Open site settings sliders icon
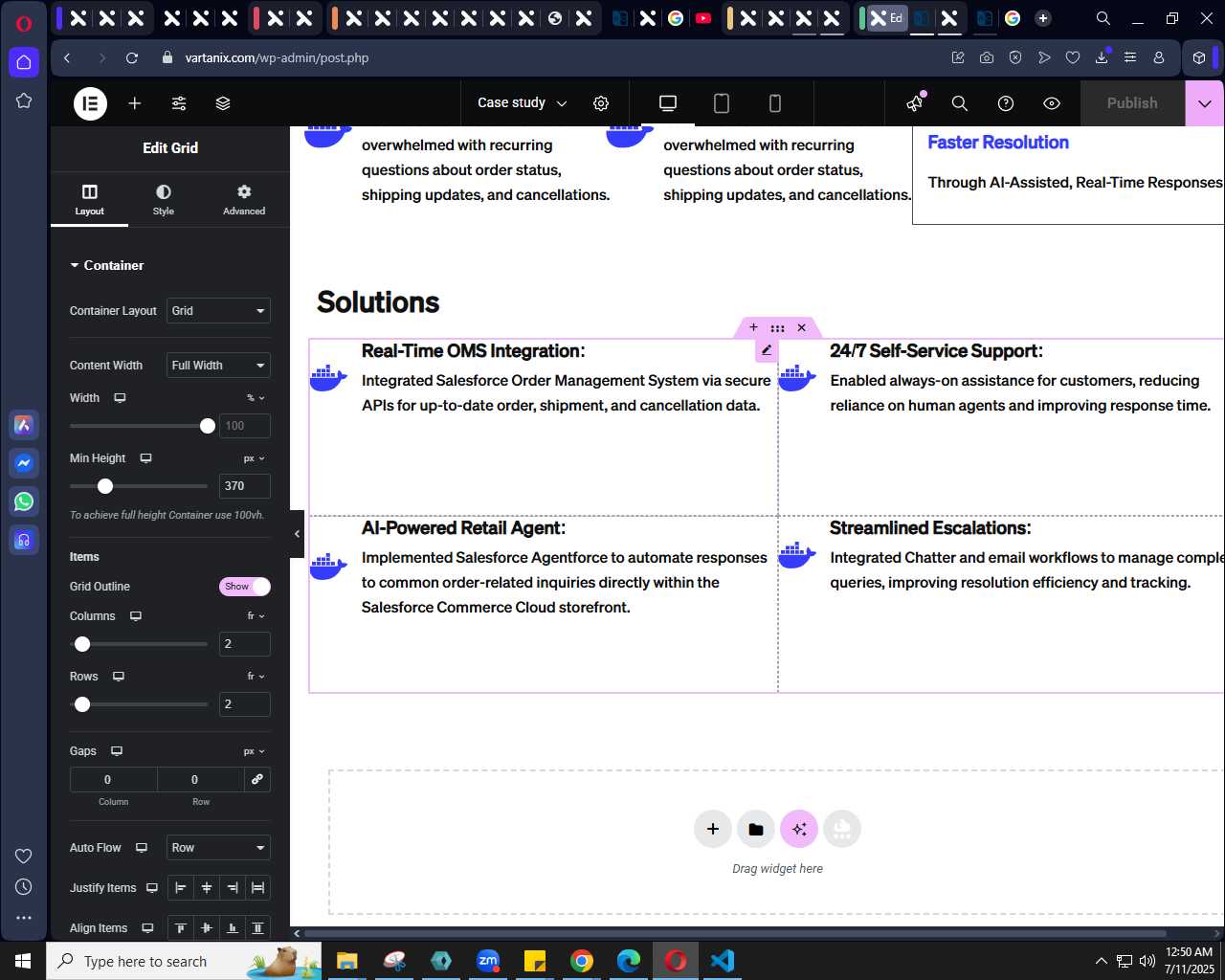This screenshot has height=980, width=1225. 179,103
